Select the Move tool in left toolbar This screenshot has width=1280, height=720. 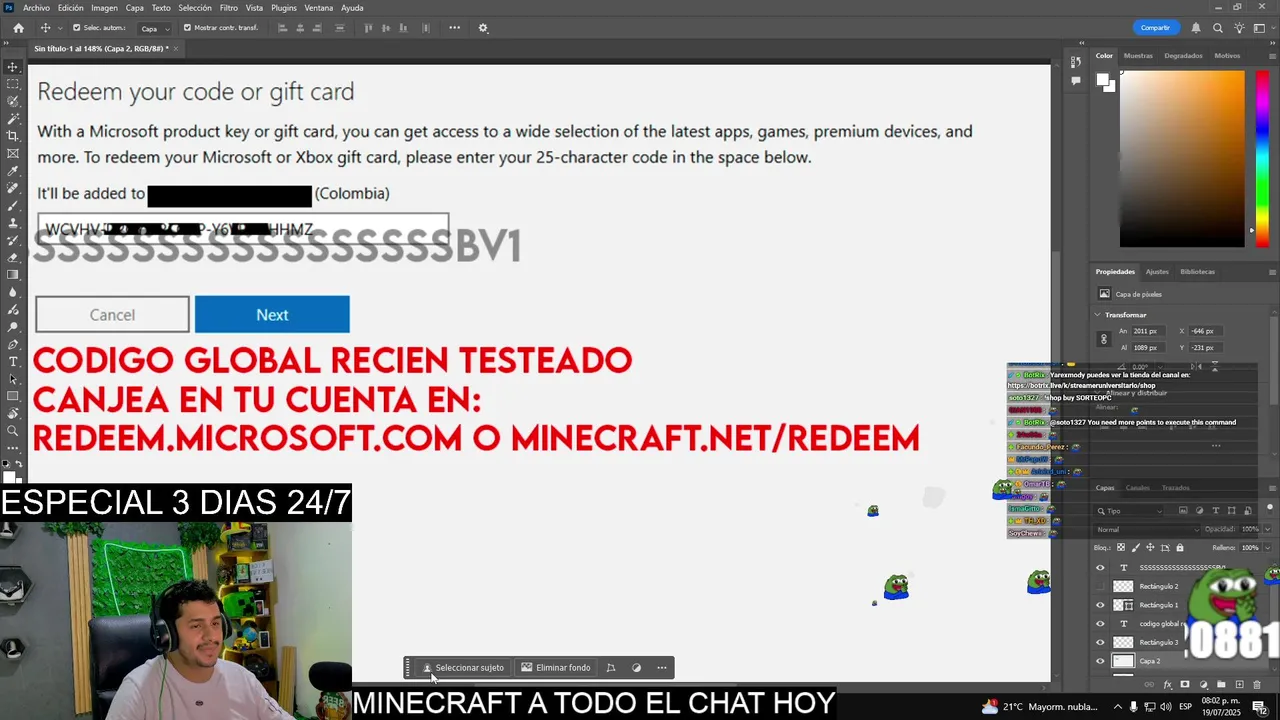[13, 67]
